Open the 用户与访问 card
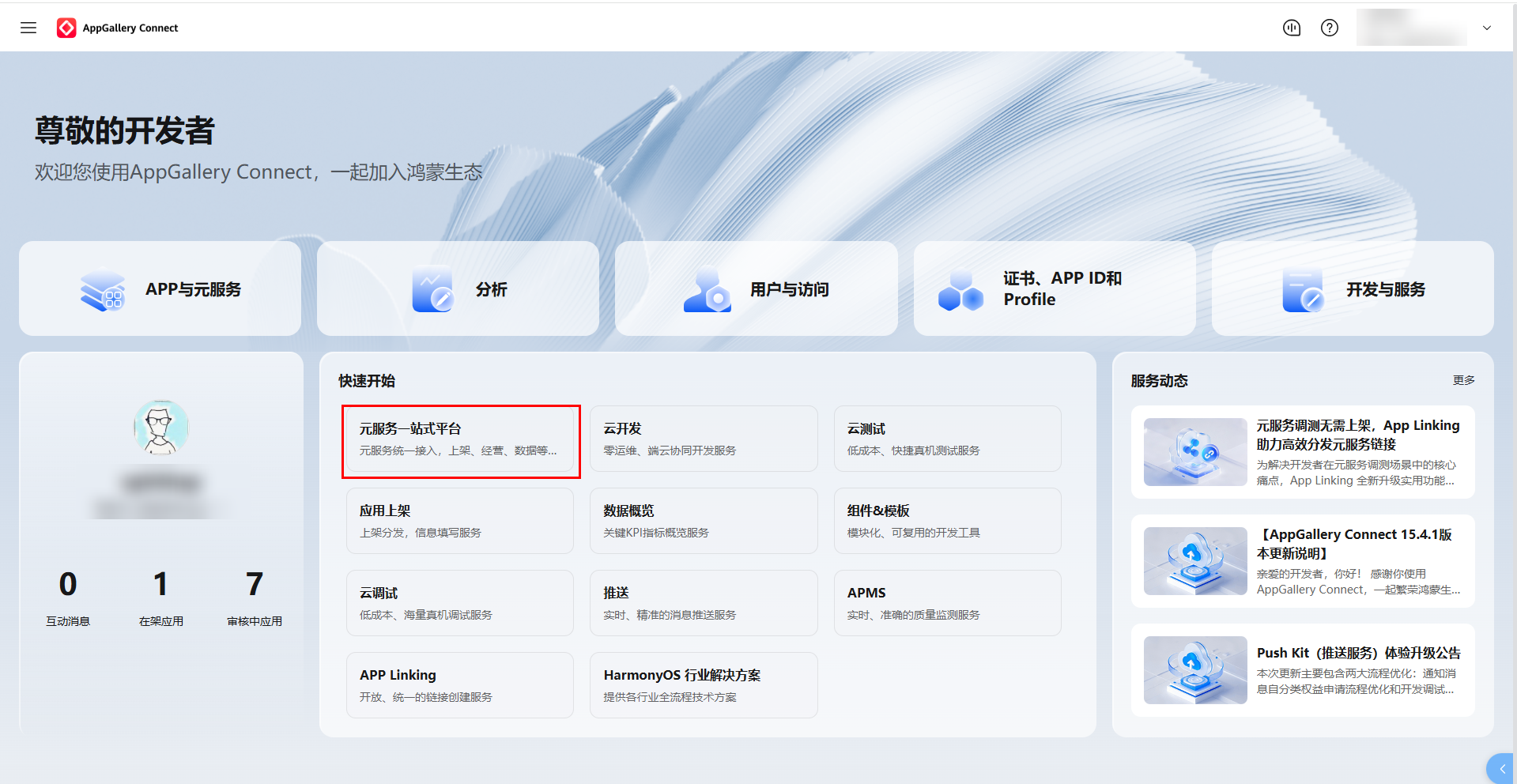Screen dimensions: 1517x784 click(x=756, y=288)
